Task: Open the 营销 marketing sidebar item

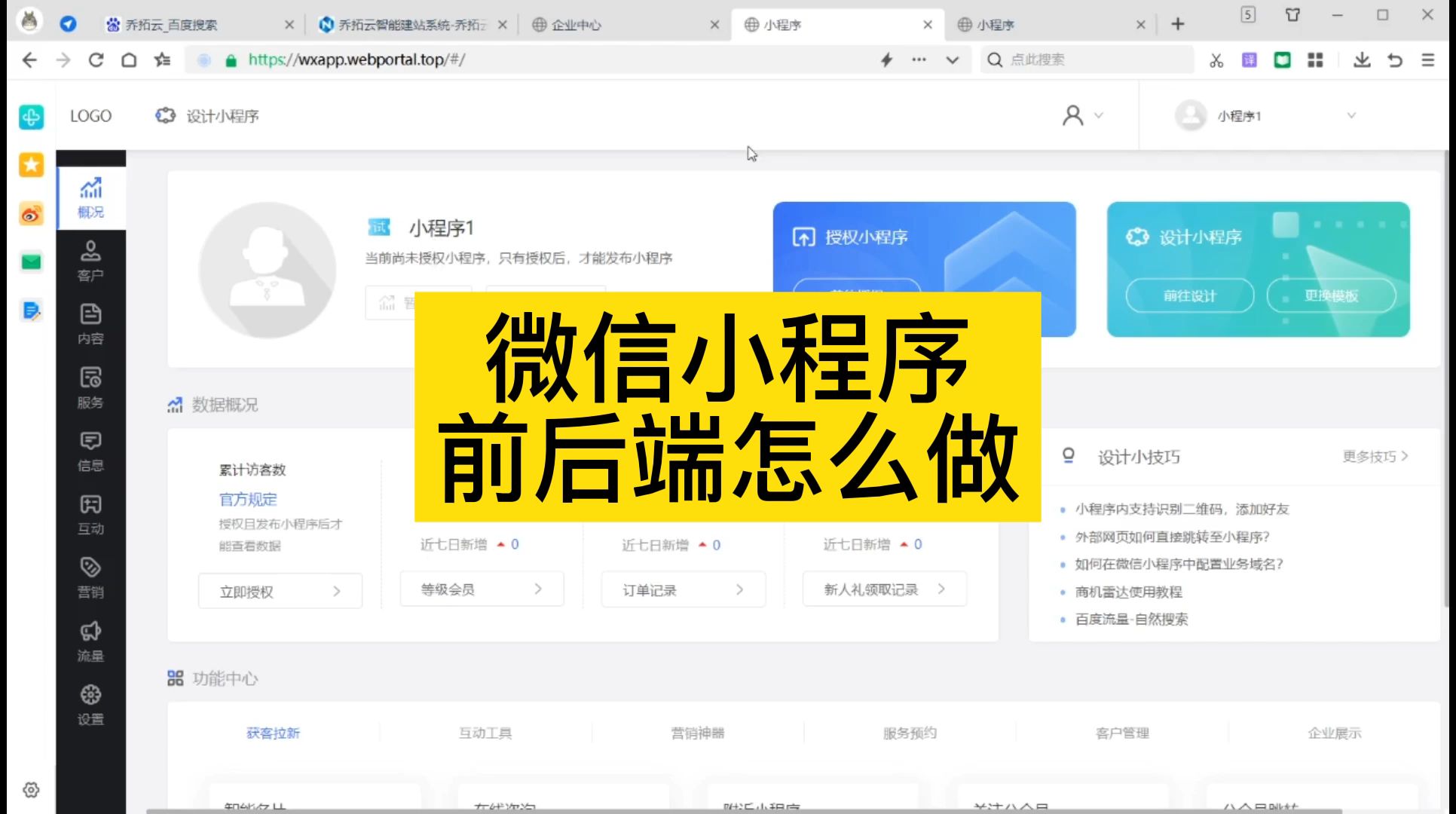Action: 90,578
